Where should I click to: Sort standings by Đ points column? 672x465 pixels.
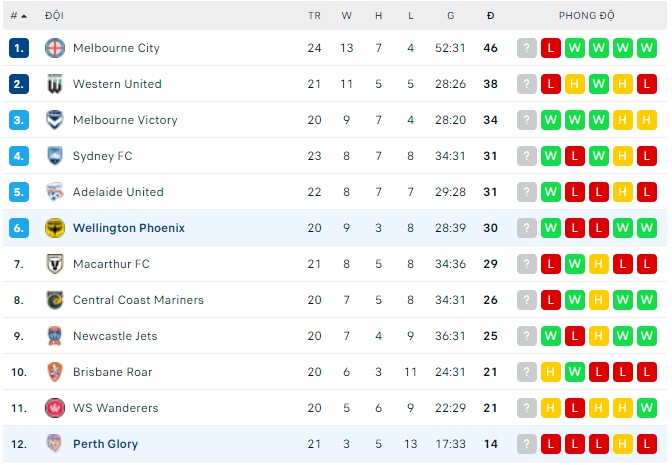click(x=490, y=16)
